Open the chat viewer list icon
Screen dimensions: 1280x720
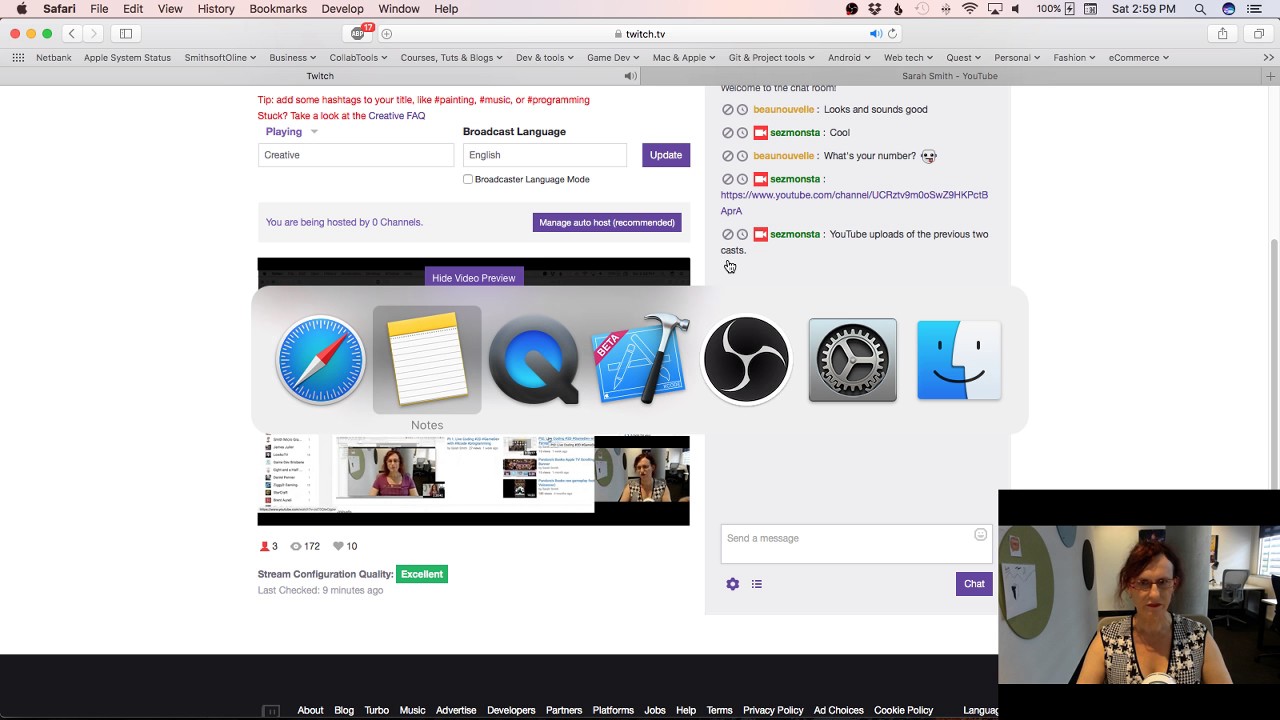pyautogui.click(x=757, y=584)
